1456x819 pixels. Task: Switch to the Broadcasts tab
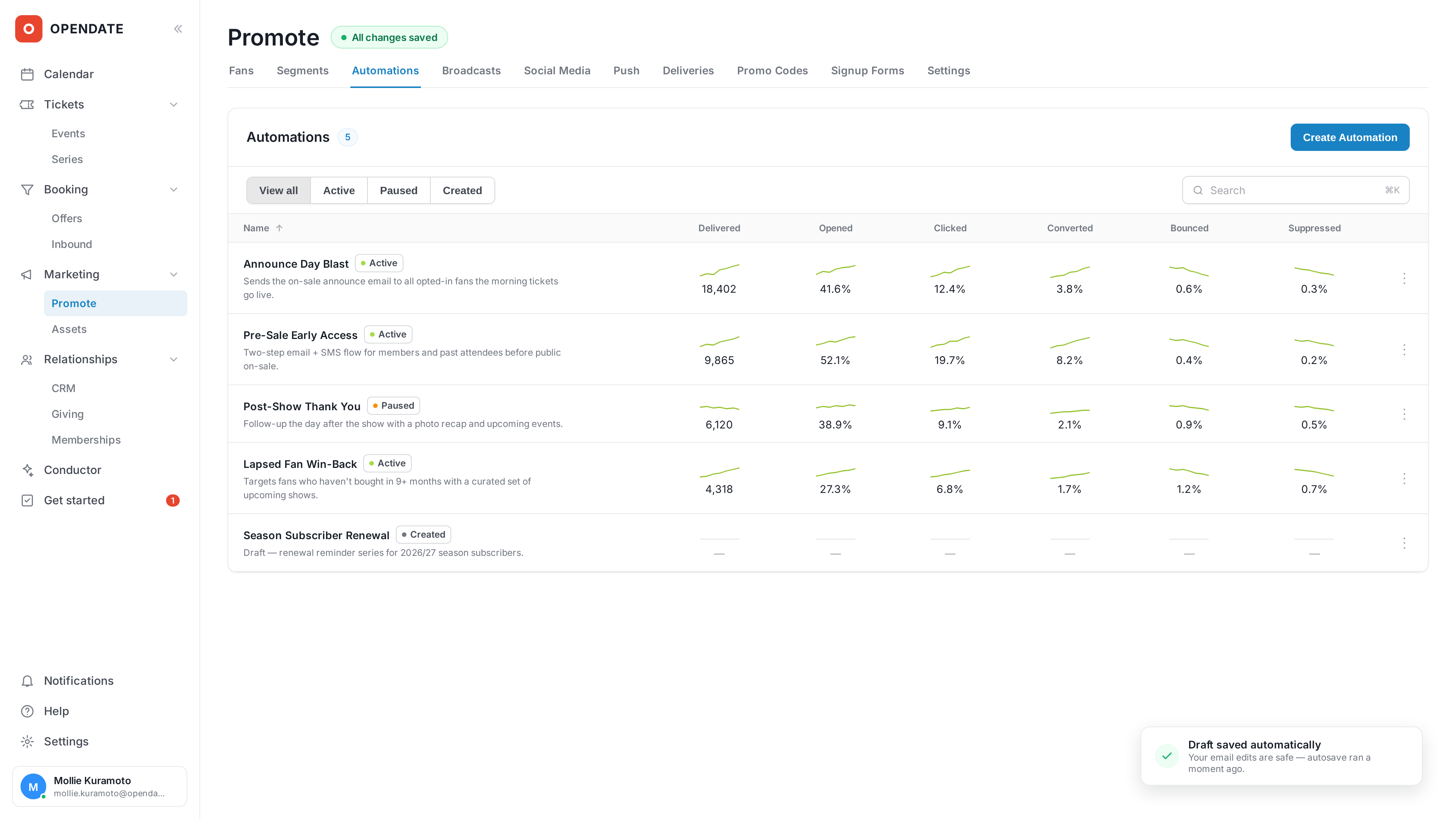[x=471, y=71]
